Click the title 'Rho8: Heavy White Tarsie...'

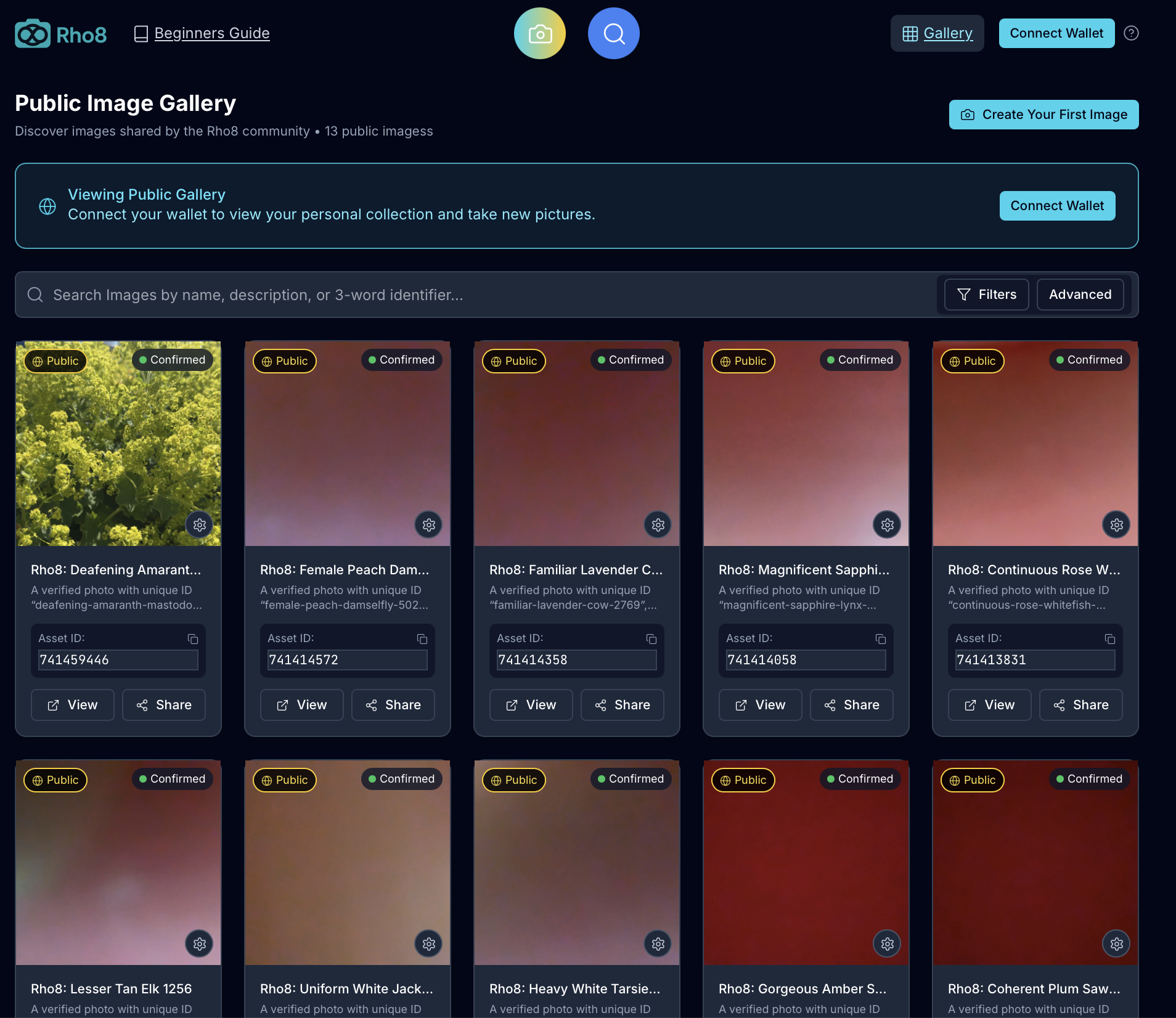(574, 989)
